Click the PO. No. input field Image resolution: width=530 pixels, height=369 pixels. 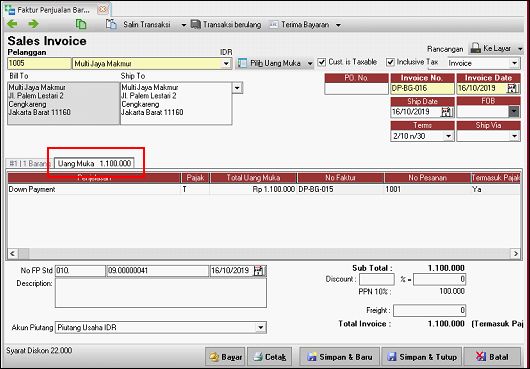click(356, 89)
